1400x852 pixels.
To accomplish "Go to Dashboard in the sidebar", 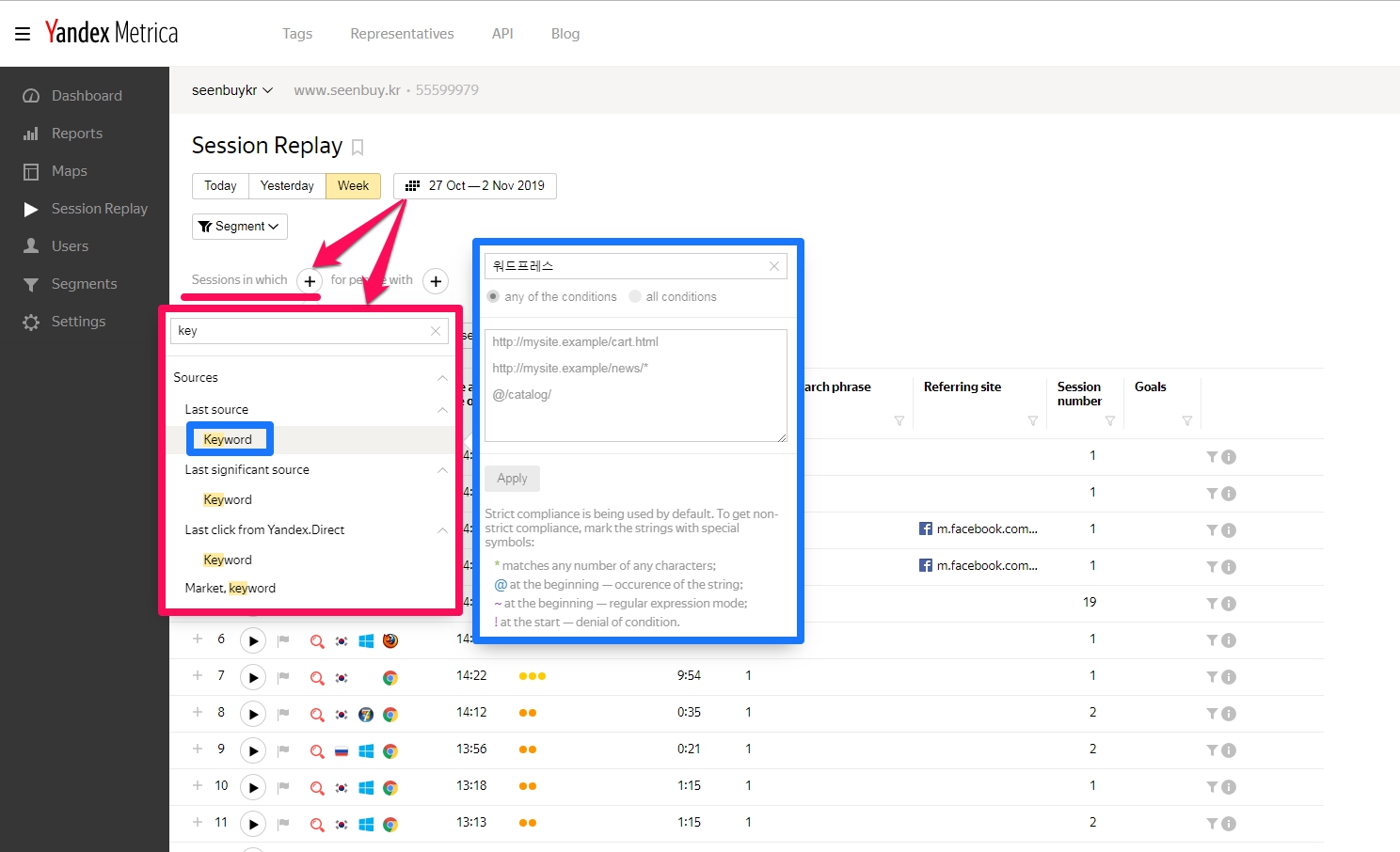I will coord(85,96).
